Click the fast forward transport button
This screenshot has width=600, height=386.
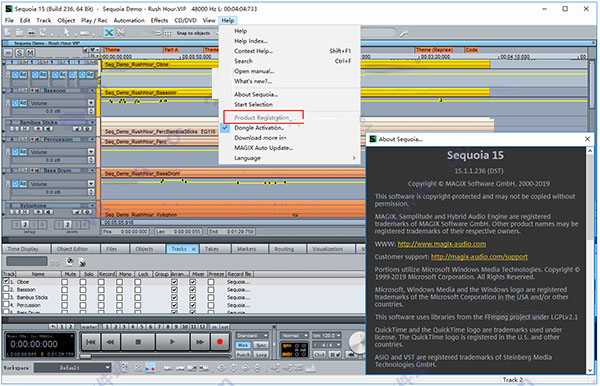coord(200,342)
